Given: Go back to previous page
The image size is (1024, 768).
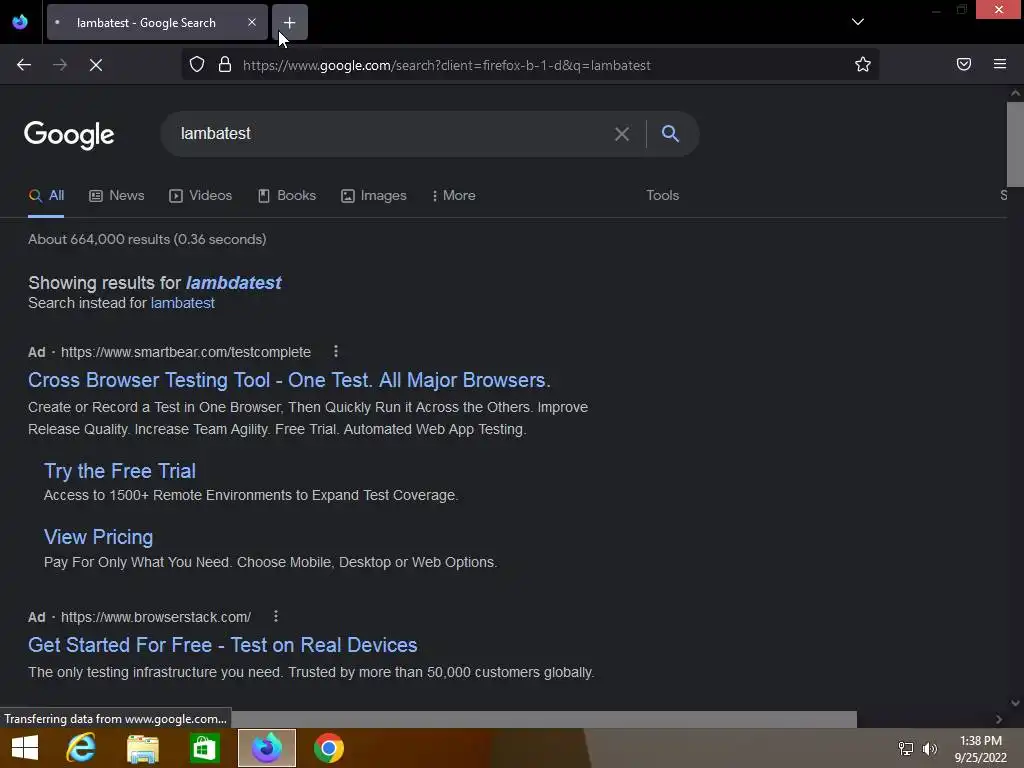Looking at the screenshot, I should pos(24,65).
